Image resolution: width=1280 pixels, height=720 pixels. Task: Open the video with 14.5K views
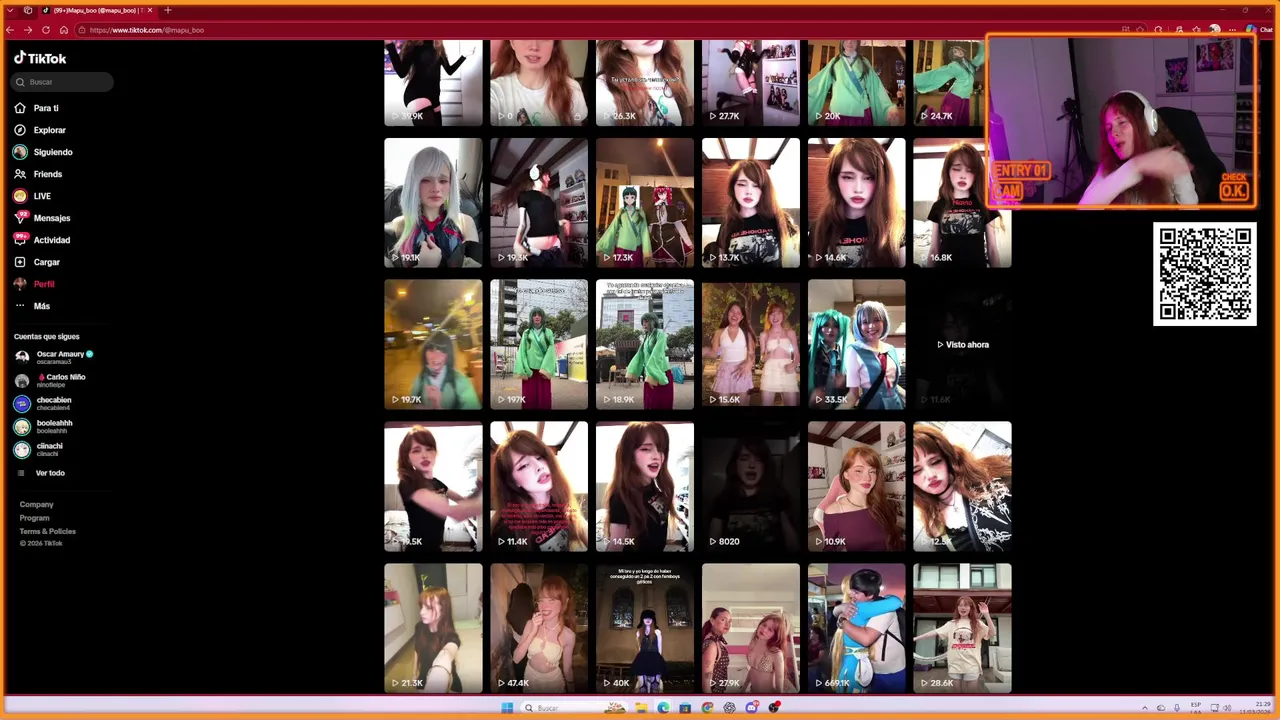[645, 486]
